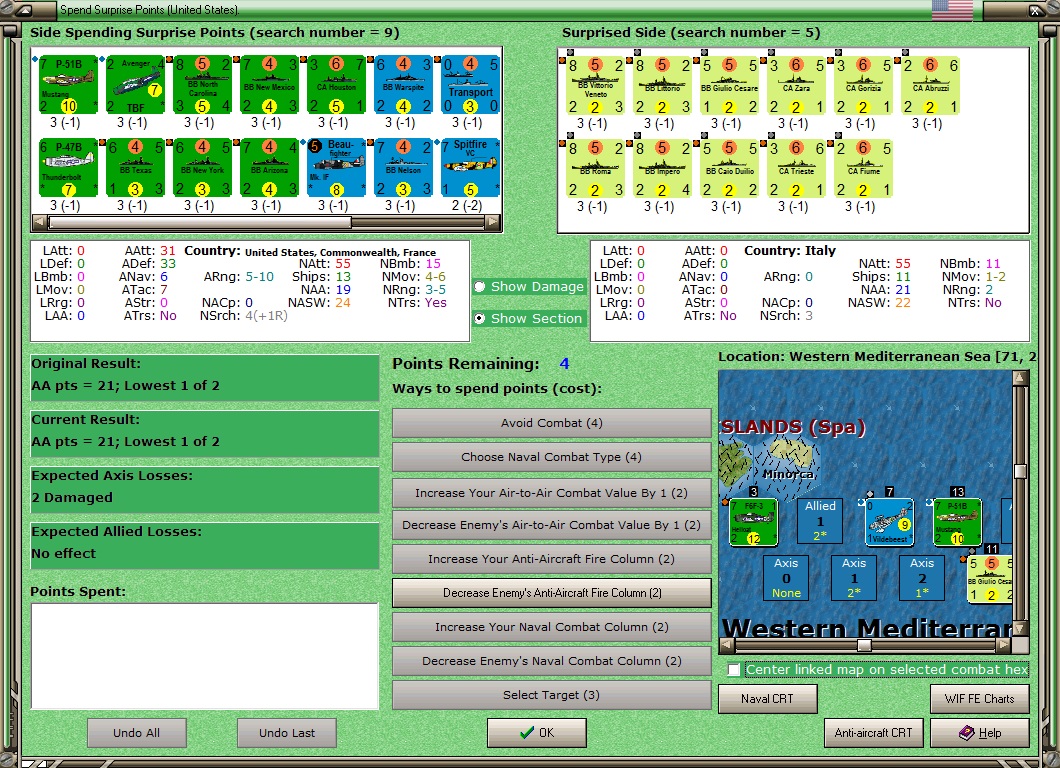The image size is (1060, 768).
Task: Select the BB New York counter
Action: 203,168
